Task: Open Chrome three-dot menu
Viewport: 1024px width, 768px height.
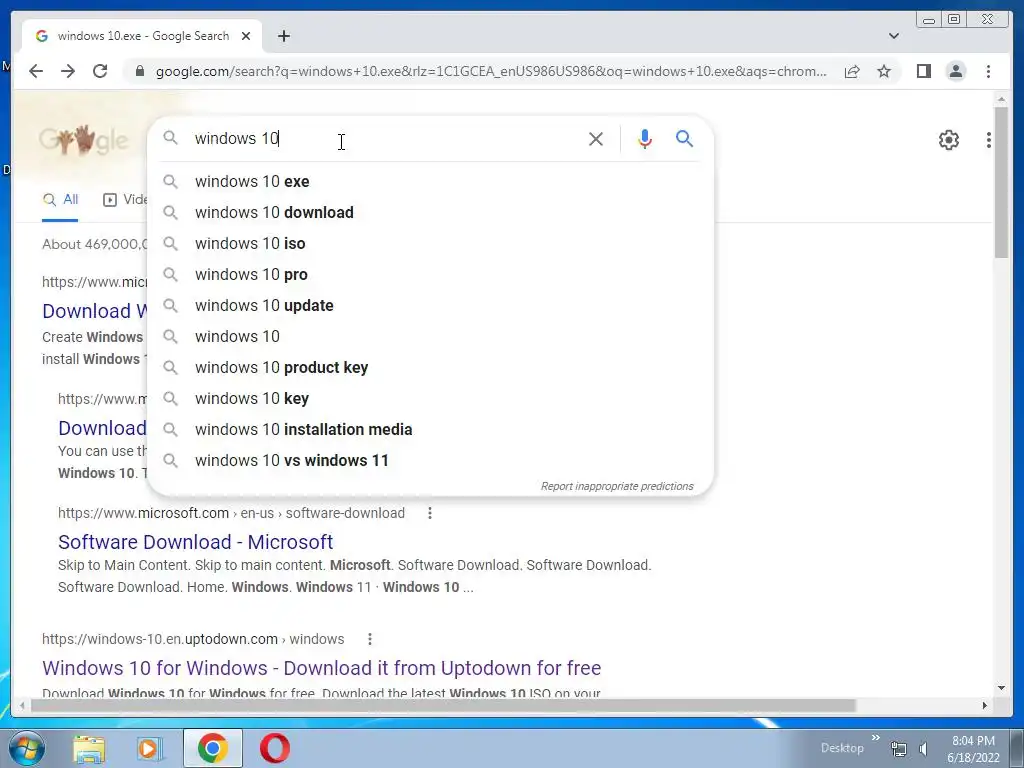Action: coord(988,71)
